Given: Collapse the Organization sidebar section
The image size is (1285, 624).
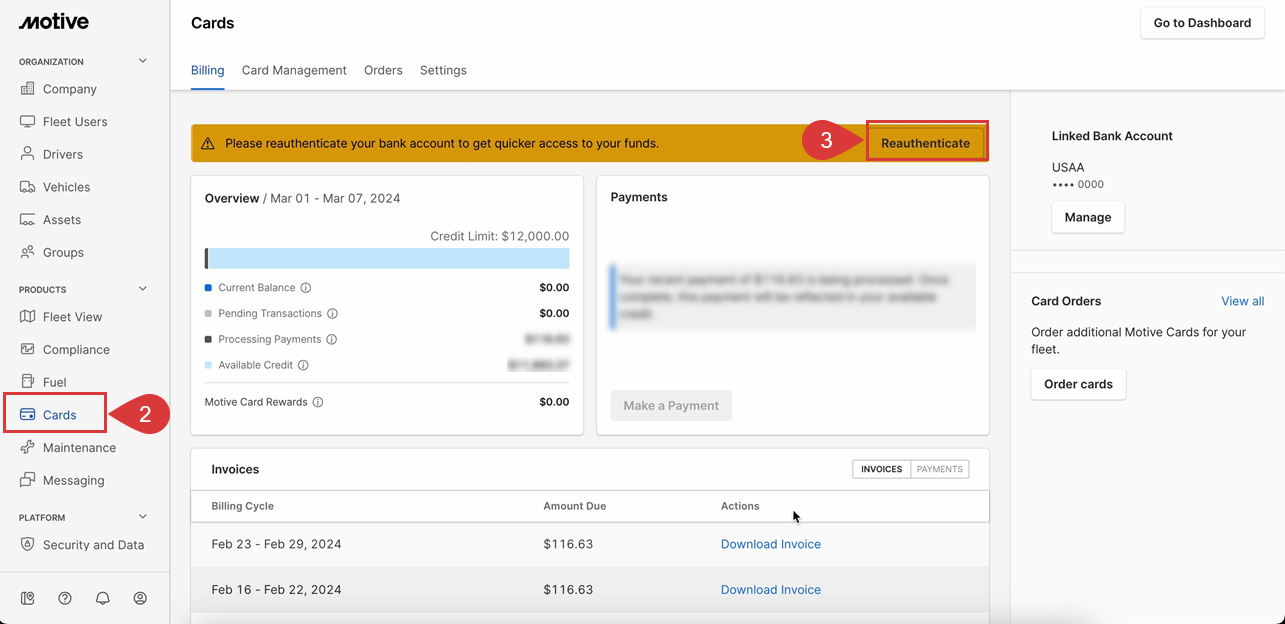Looking at the screenshot, I should [x=142, y=61].
